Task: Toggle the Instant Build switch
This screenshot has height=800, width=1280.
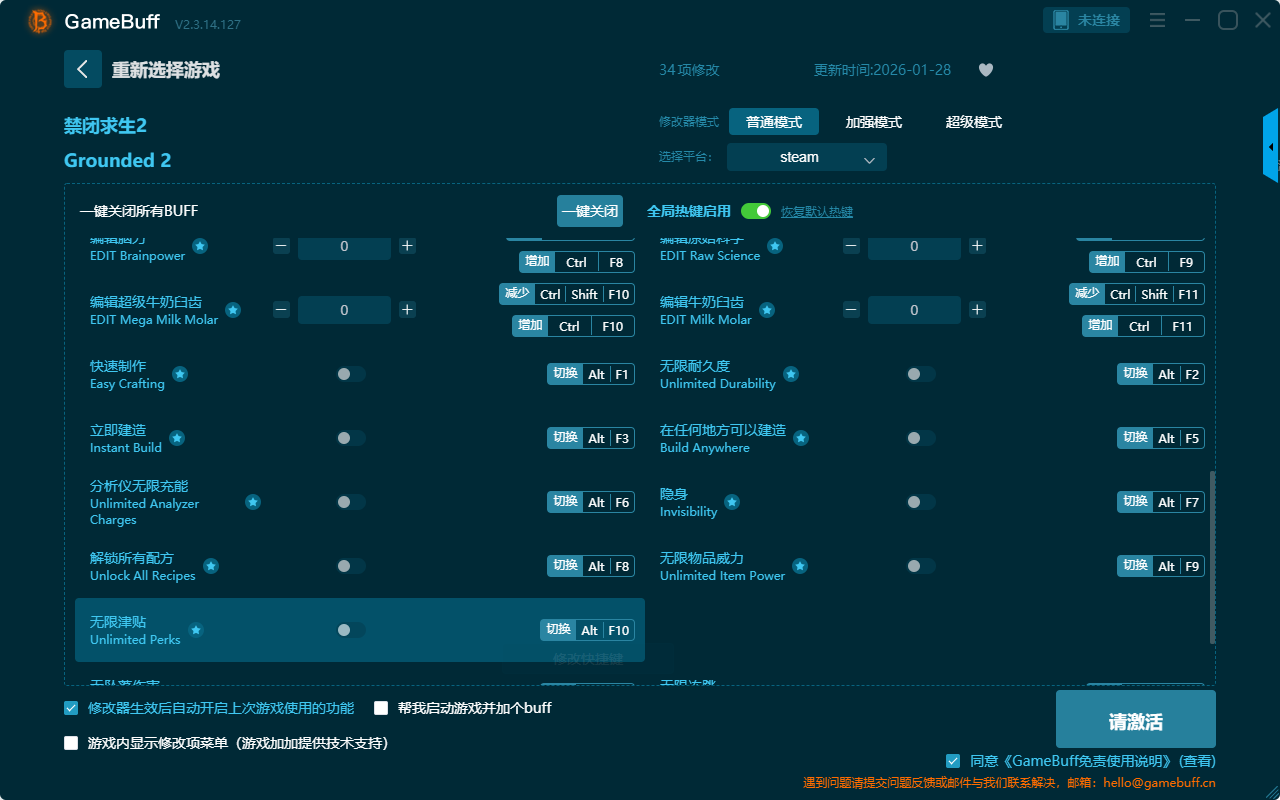Action: (350, 438)
